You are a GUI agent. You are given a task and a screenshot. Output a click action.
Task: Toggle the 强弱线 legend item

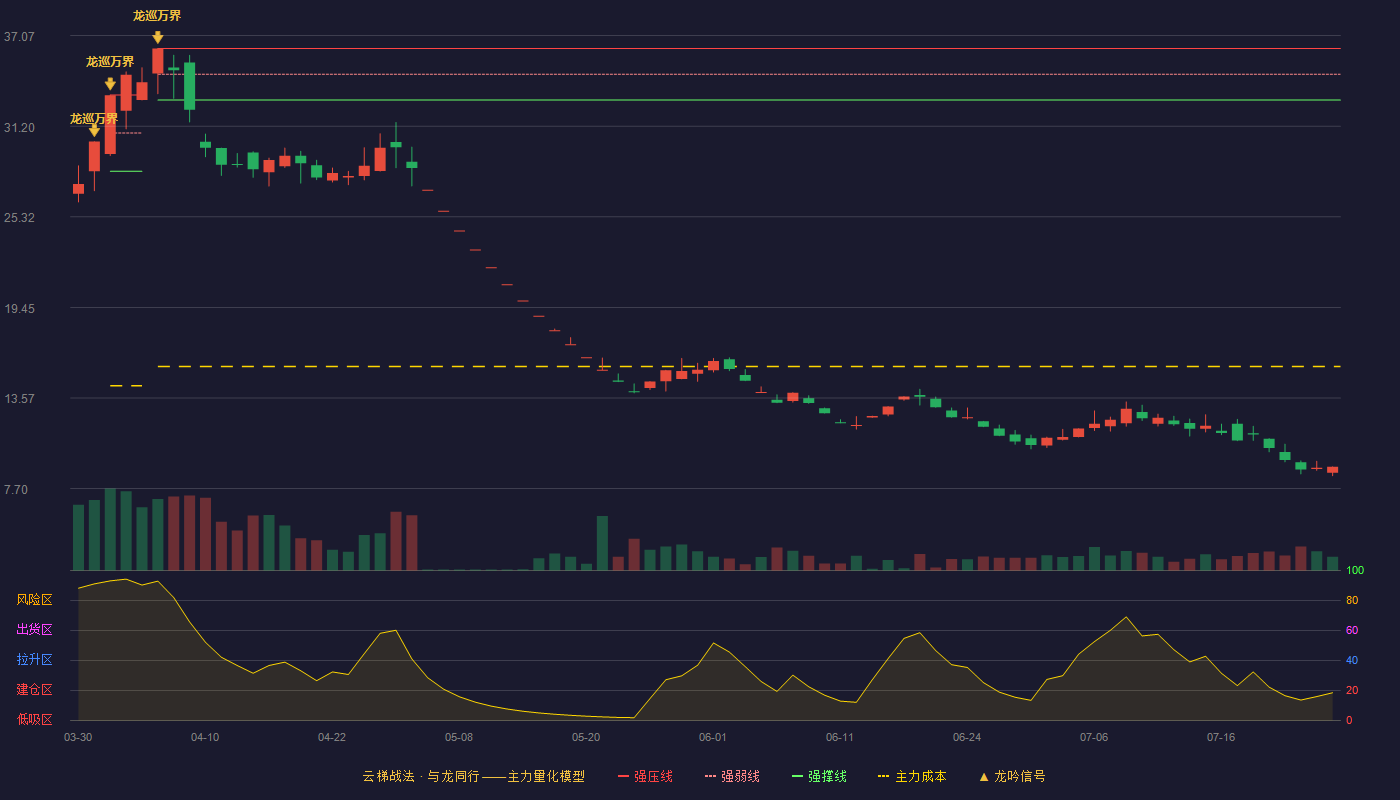pyautogui.click(x=732, y=776)
